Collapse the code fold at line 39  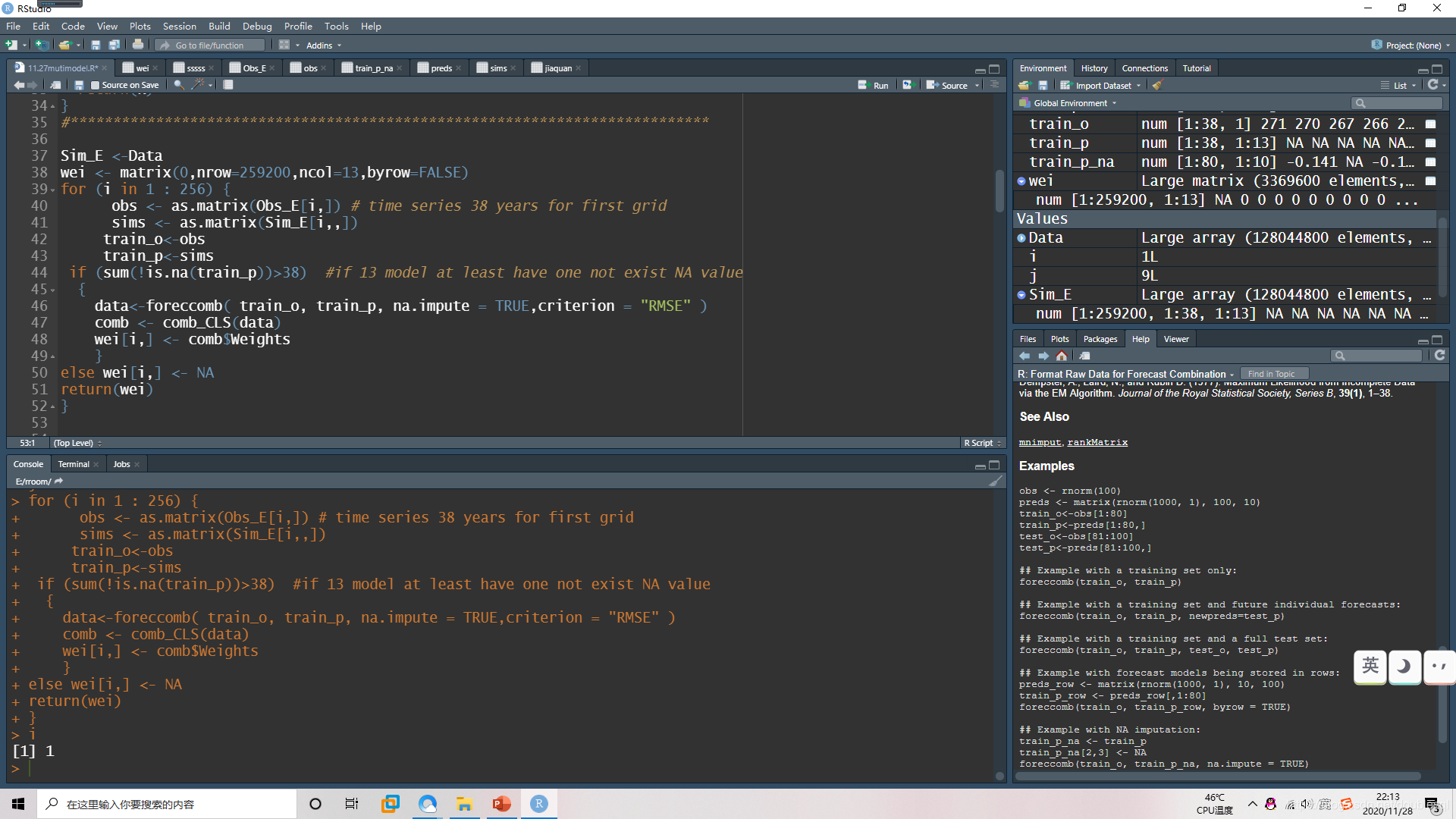53,190
